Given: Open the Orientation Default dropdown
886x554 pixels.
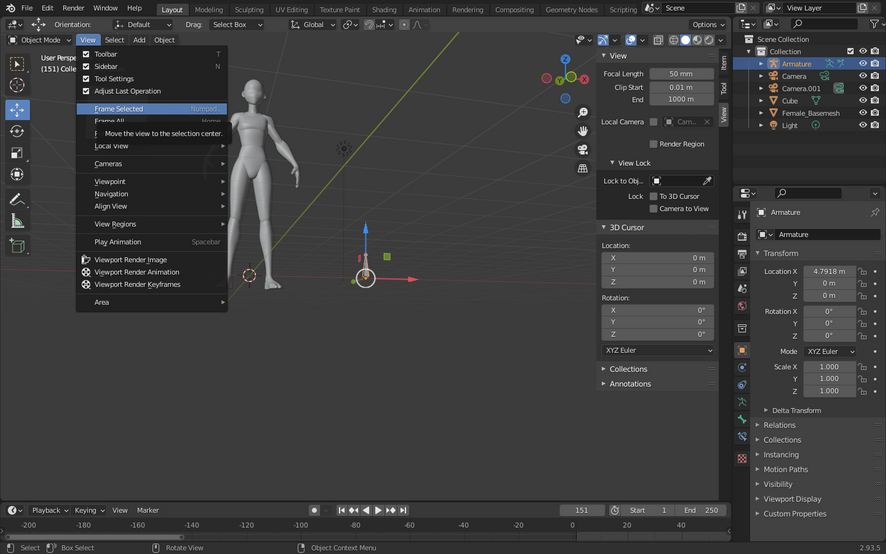Looking at the screenshot, I should (142, 25).
